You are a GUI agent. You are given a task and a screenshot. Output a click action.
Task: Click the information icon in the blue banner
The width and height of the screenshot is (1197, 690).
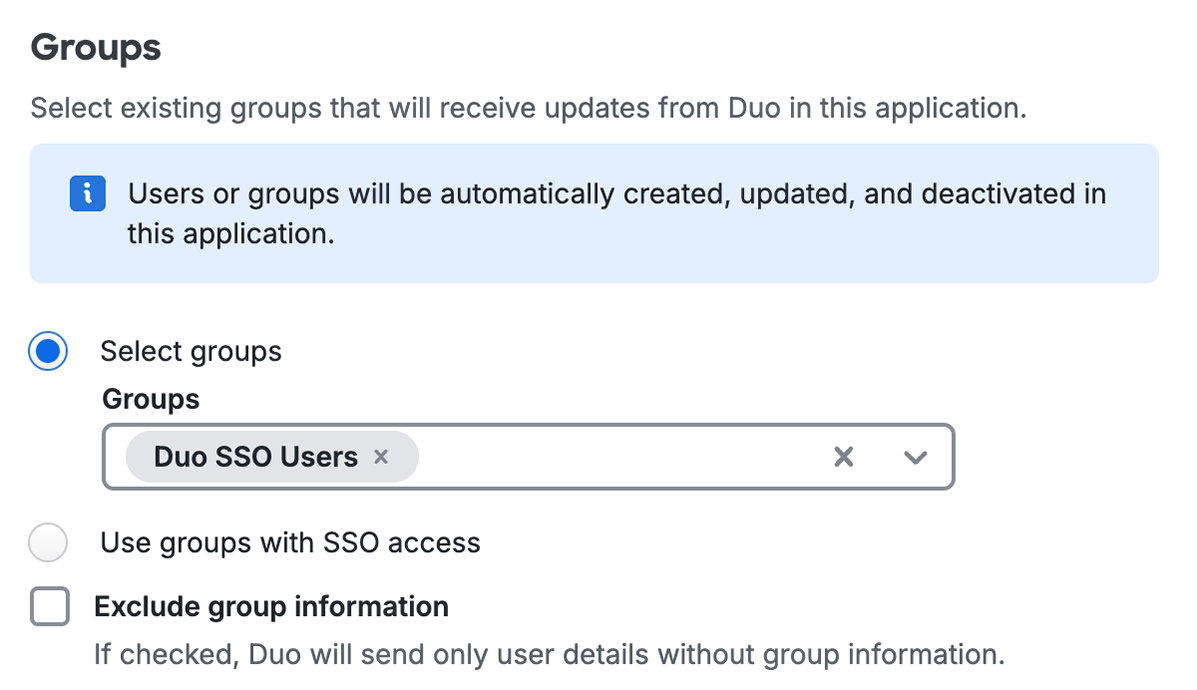[87, 193]
